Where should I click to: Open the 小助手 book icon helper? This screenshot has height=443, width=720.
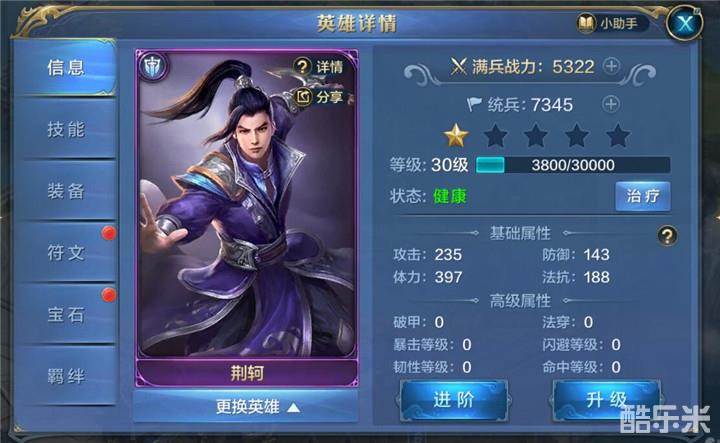(x=586, y=23)
